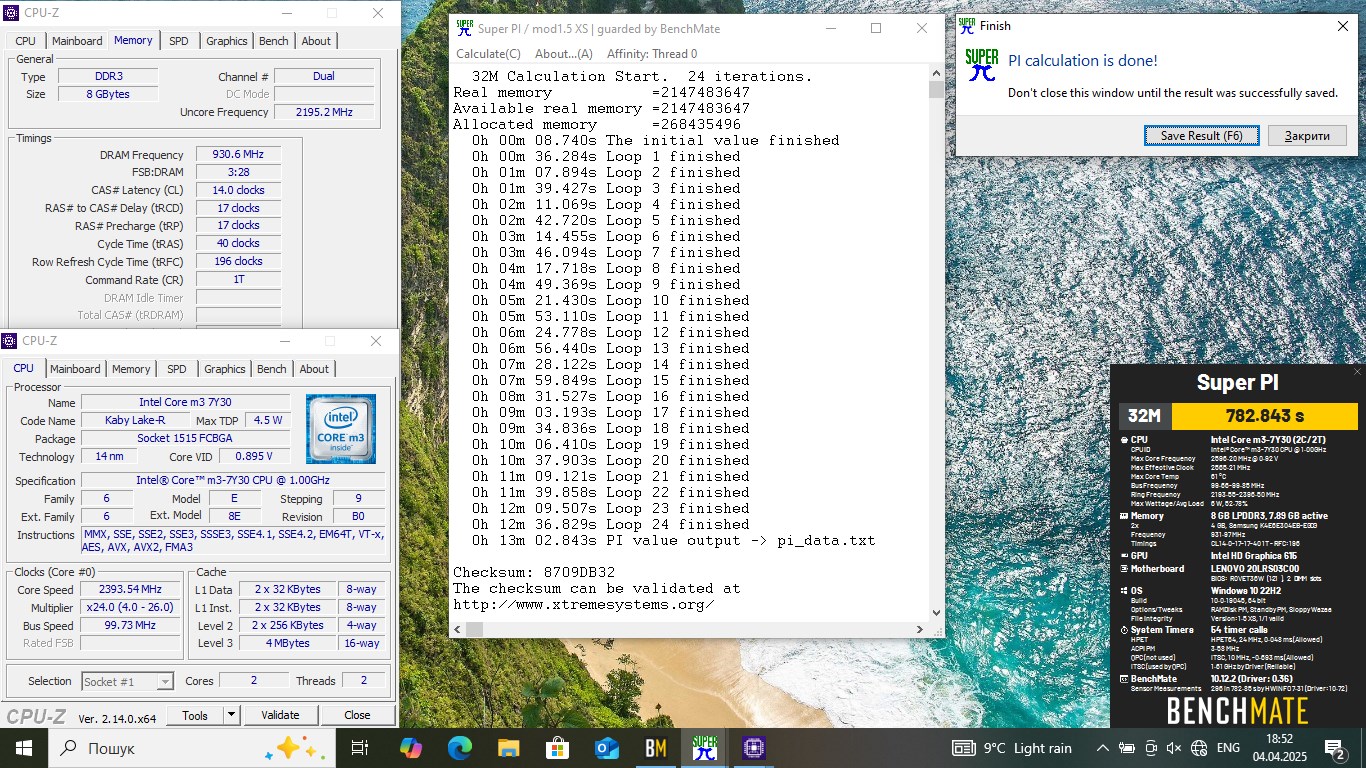The height and width of the screenshot is (768, 1366).
Task: Open the notification center icon
Action: 1336,748
